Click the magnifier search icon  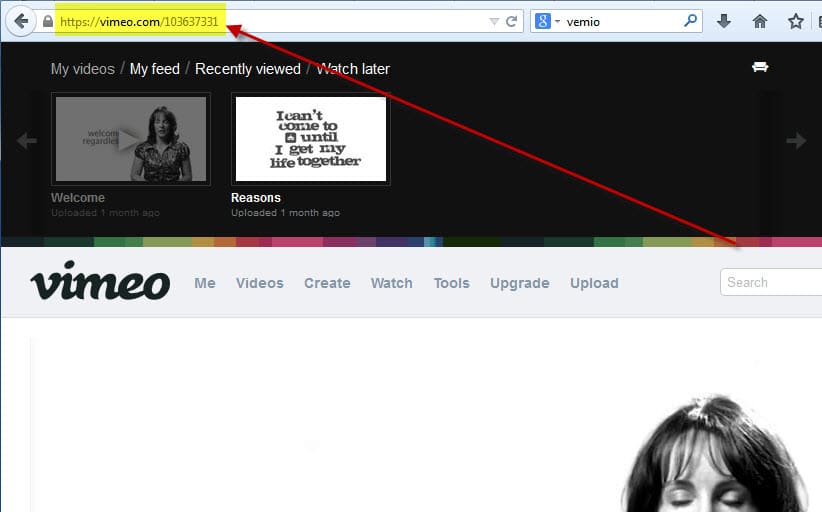(690, 21)
